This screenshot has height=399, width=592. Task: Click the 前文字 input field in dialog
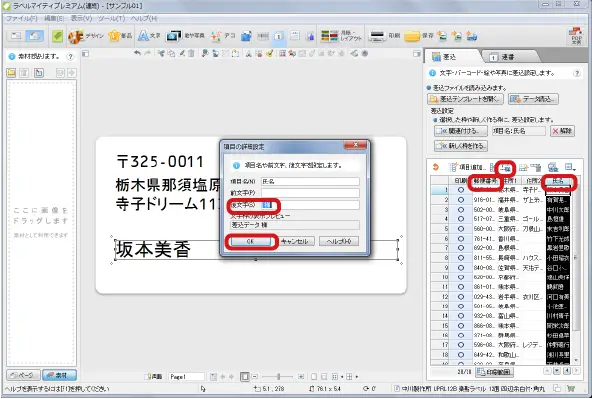pos(310,193)
